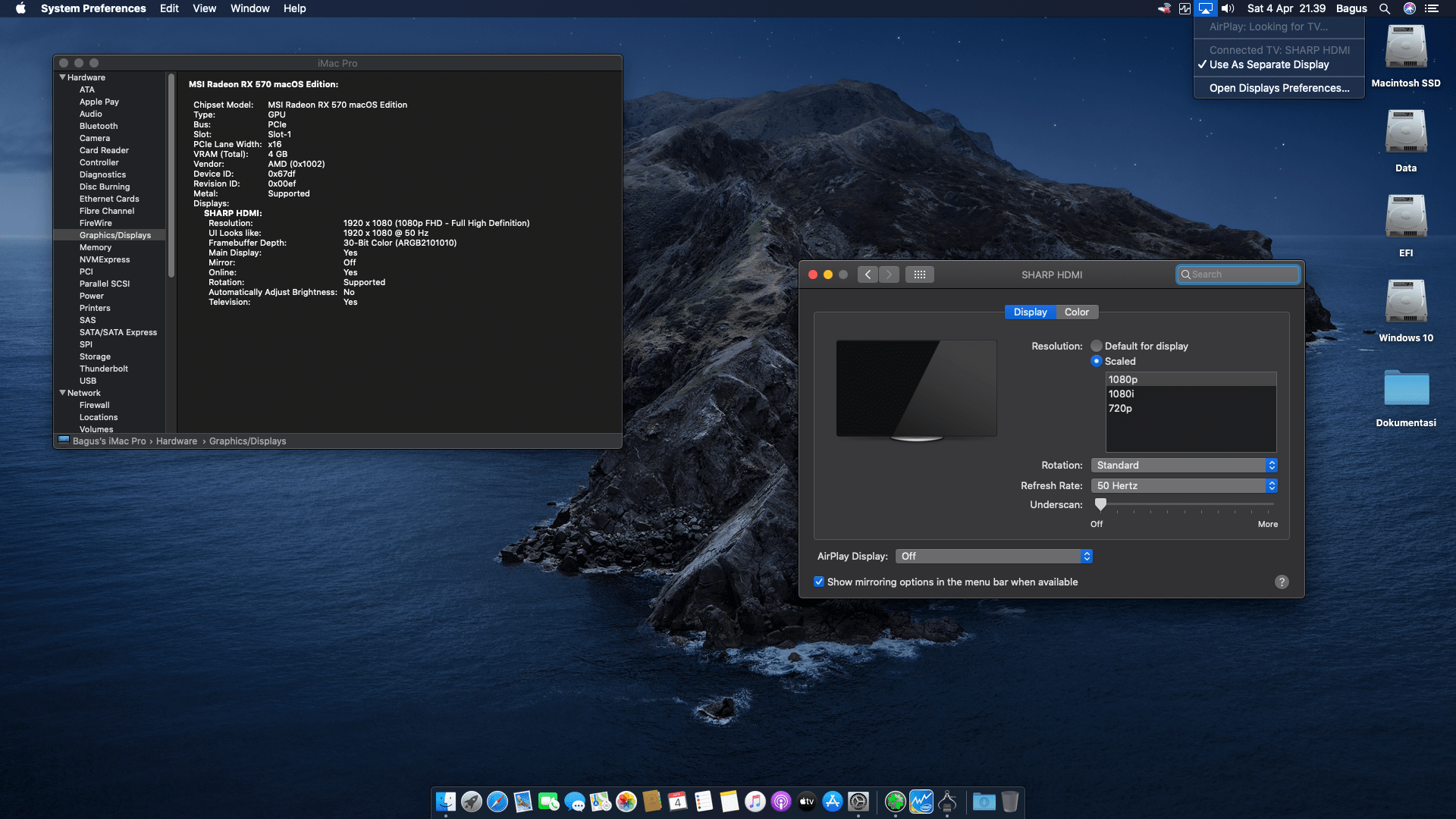Click the Bagus user name in menu bar
Image resolution: width=1456 pixels, height=819 pixels.
1351,8
